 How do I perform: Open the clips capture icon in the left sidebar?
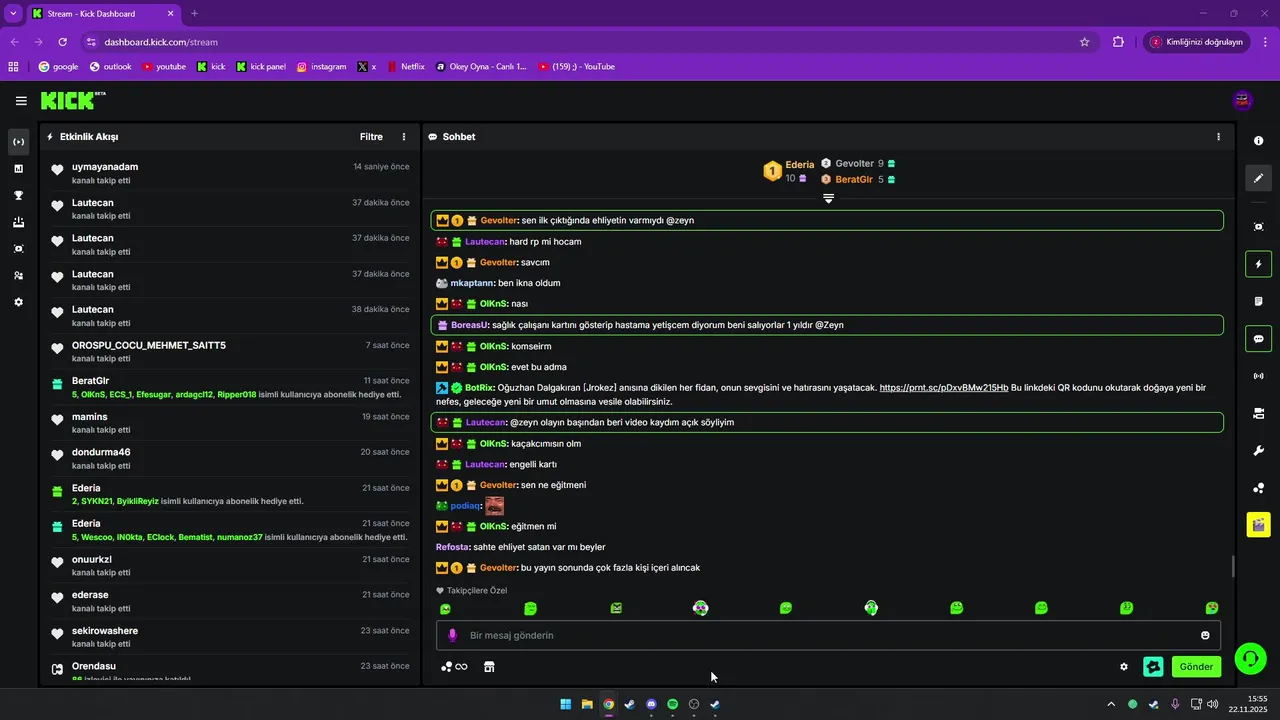(x=18, y=248)
